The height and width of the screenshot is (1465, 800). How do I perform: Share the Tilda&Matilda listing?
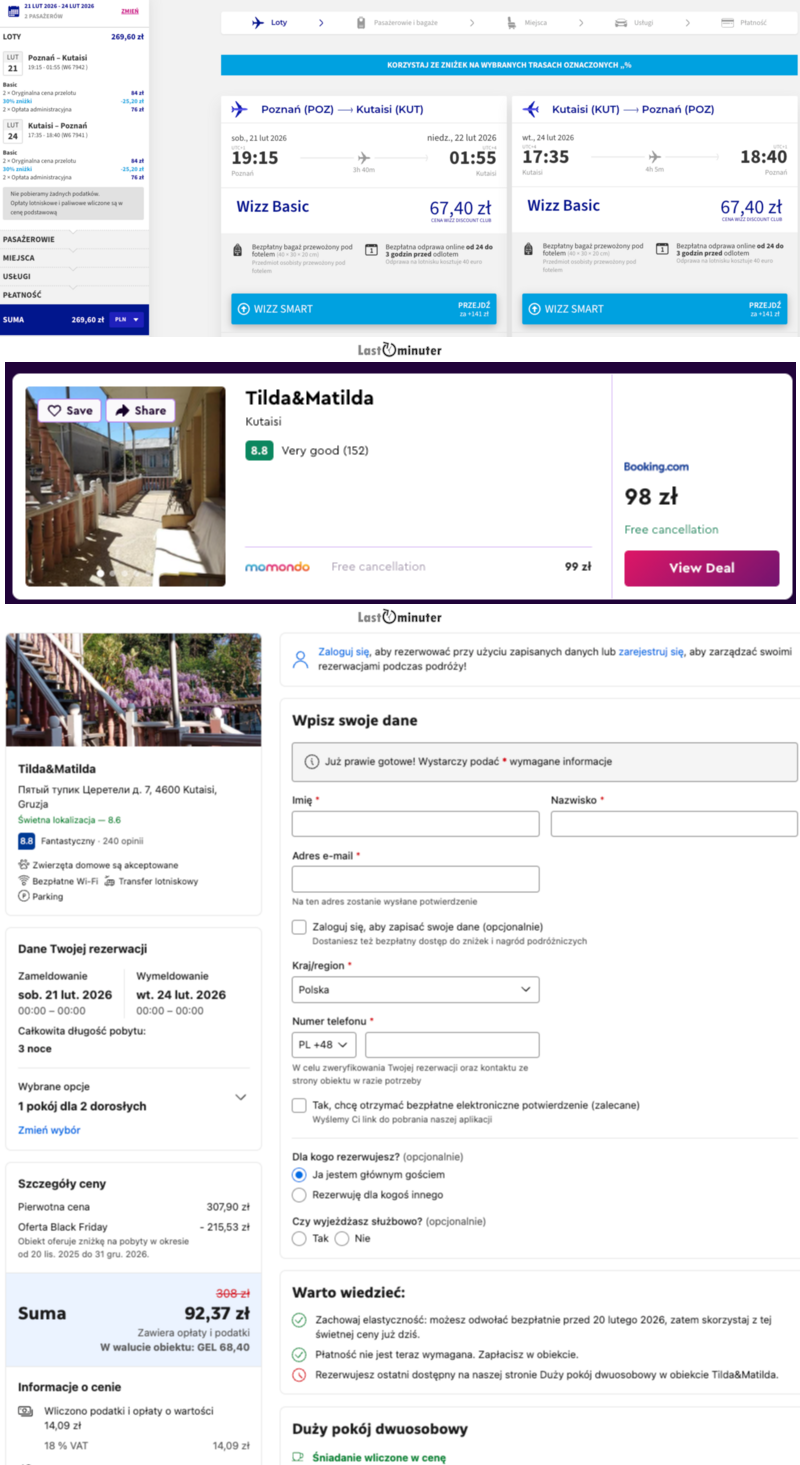click(140, 410)
